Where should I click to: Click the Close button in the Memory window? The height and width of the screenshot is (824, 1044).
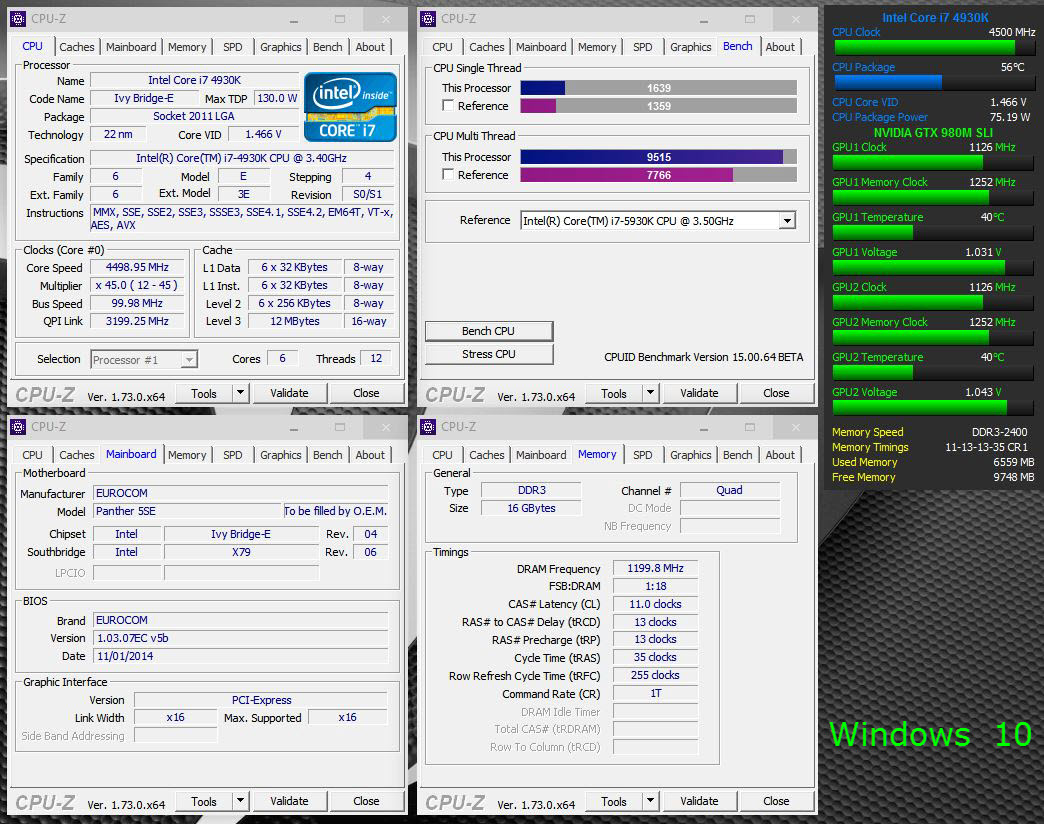[x=776, y=801]
